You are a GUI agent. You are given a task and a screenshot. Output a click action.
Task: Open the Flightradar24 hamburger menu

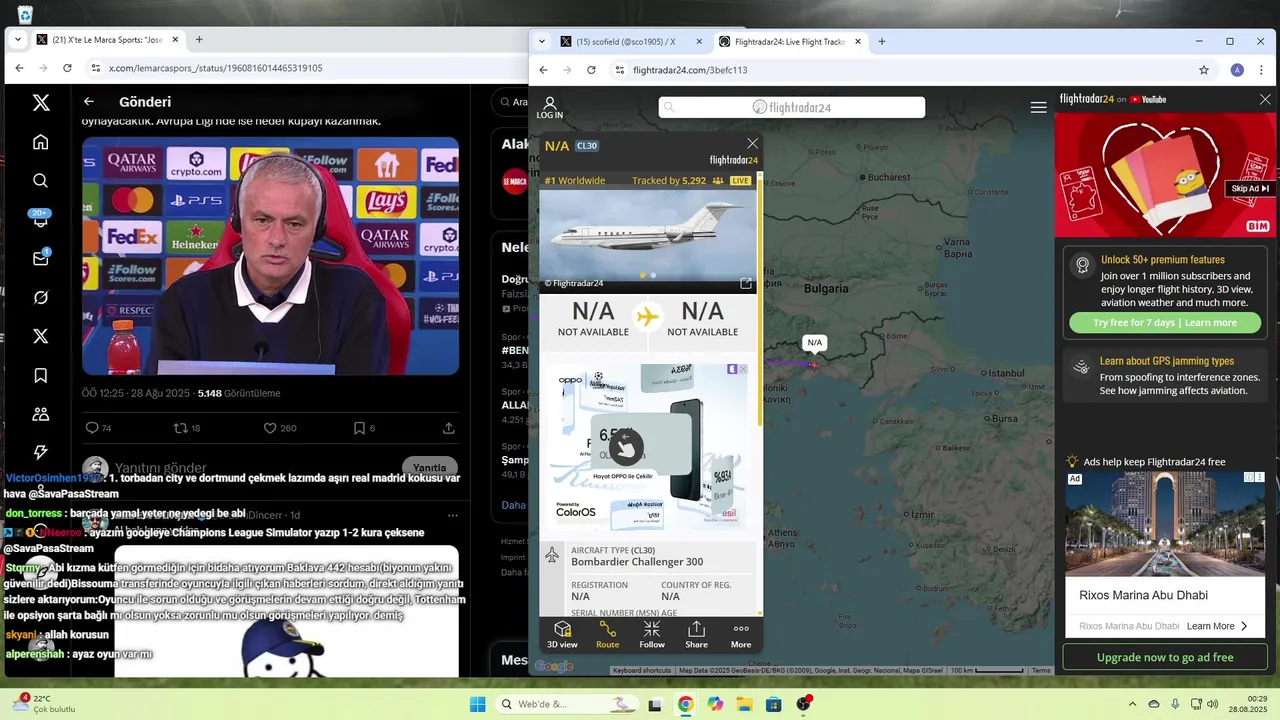1039,107
